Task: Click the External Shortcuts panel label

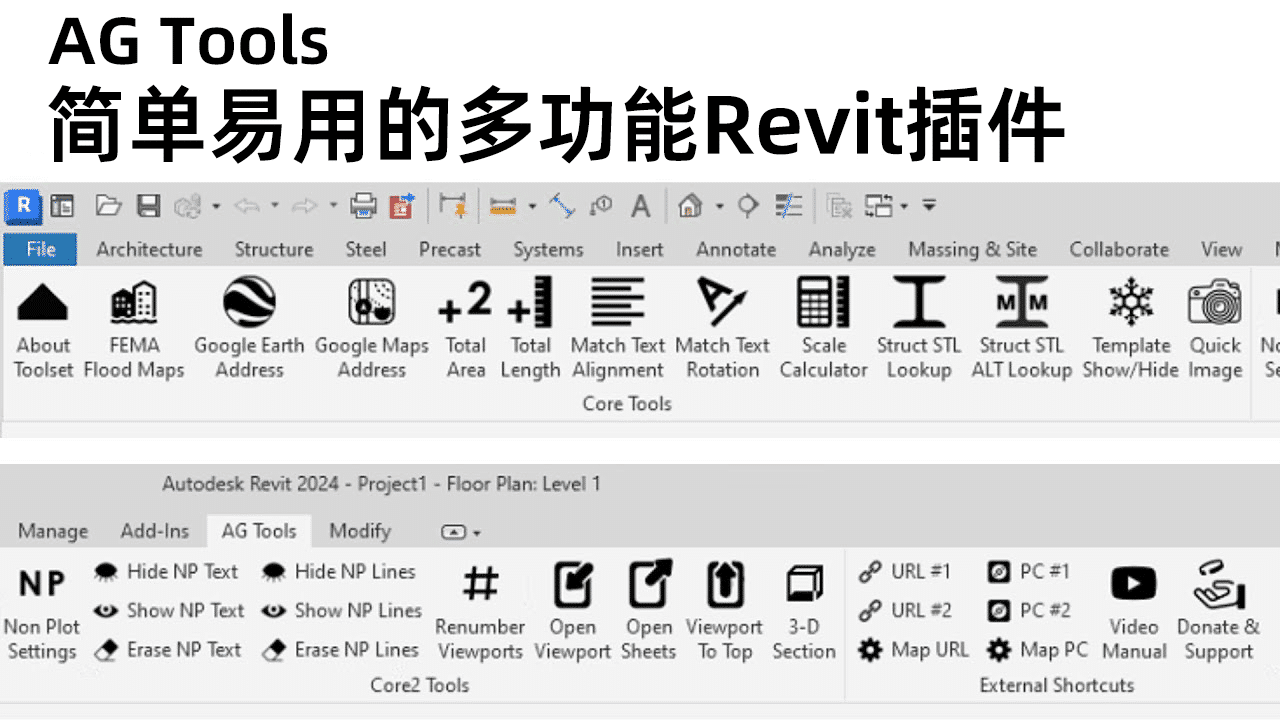Action: [x=1057, y=686]
